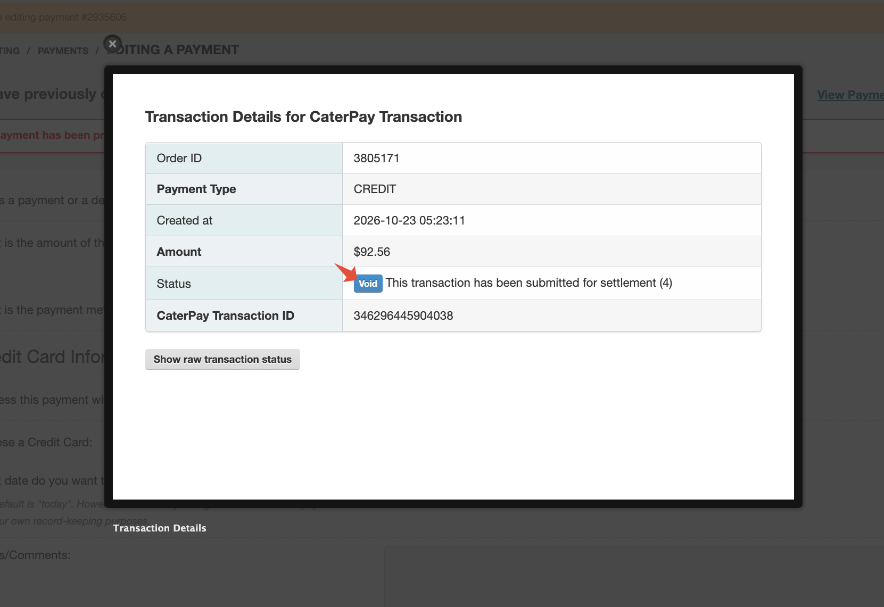The height and width of the screenshot is (607, 884).
Task: Focus the comments text area behind modal
Action: pos(634,577)
